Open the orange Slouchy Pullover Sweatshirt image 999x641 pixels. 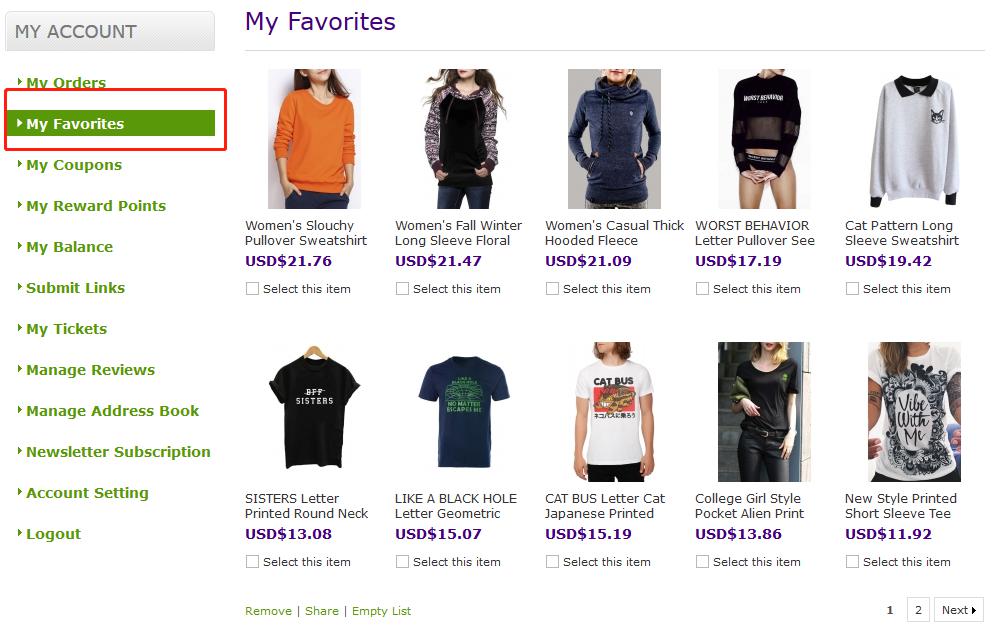314,139
